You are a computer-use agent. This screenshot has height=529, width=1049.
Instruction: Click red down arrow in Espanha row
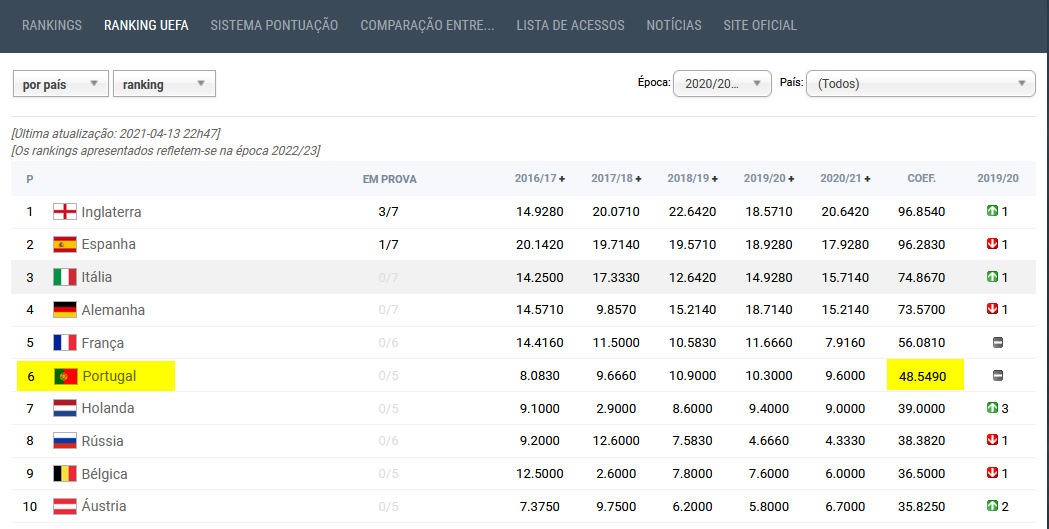pos(992,243)
